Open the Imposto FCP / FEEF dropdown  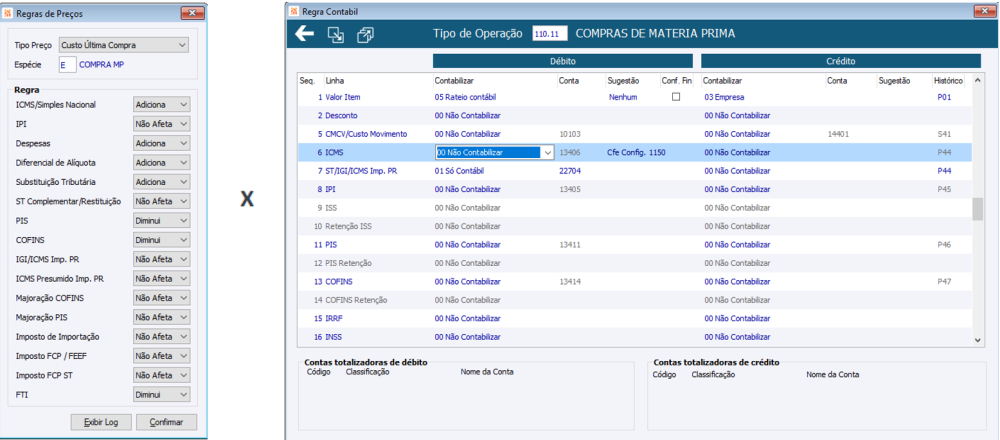pyautogui.click(x=161, y=356)
